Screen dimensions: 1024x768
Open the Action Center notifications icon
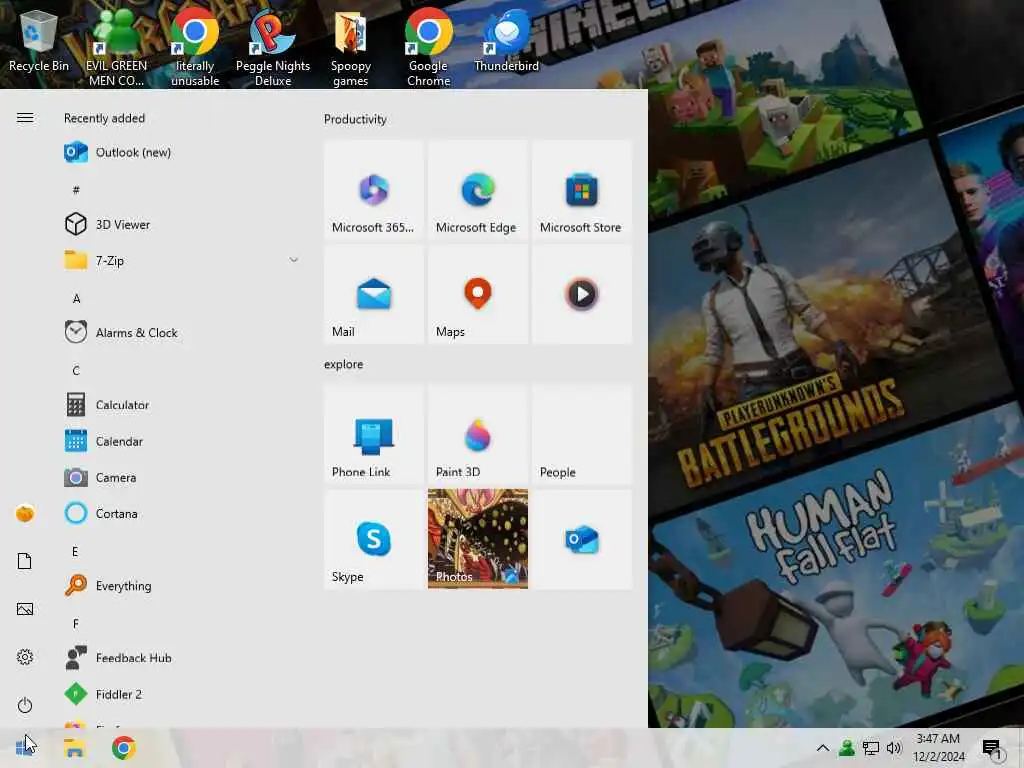(x=992, y=748)
